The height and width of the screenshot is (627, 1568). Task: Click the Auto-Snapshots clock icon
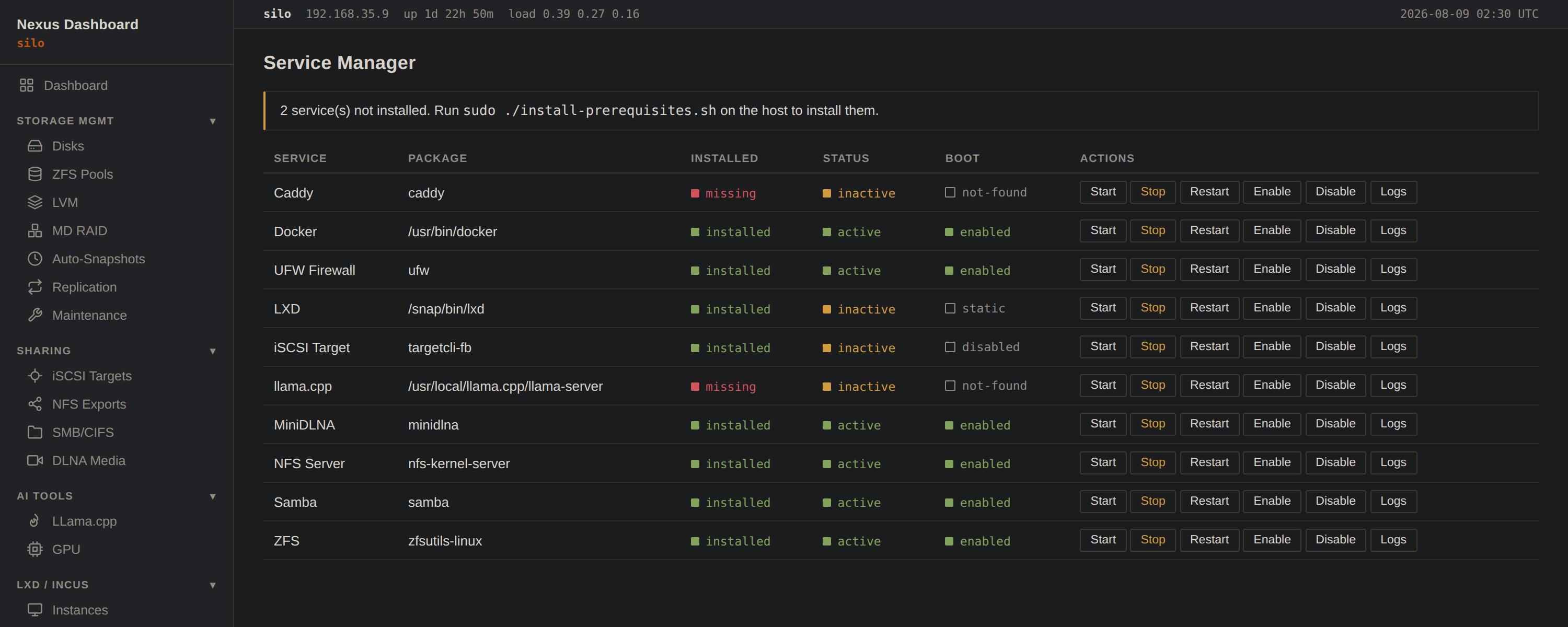pyautogui.click(x=34, y=259)
